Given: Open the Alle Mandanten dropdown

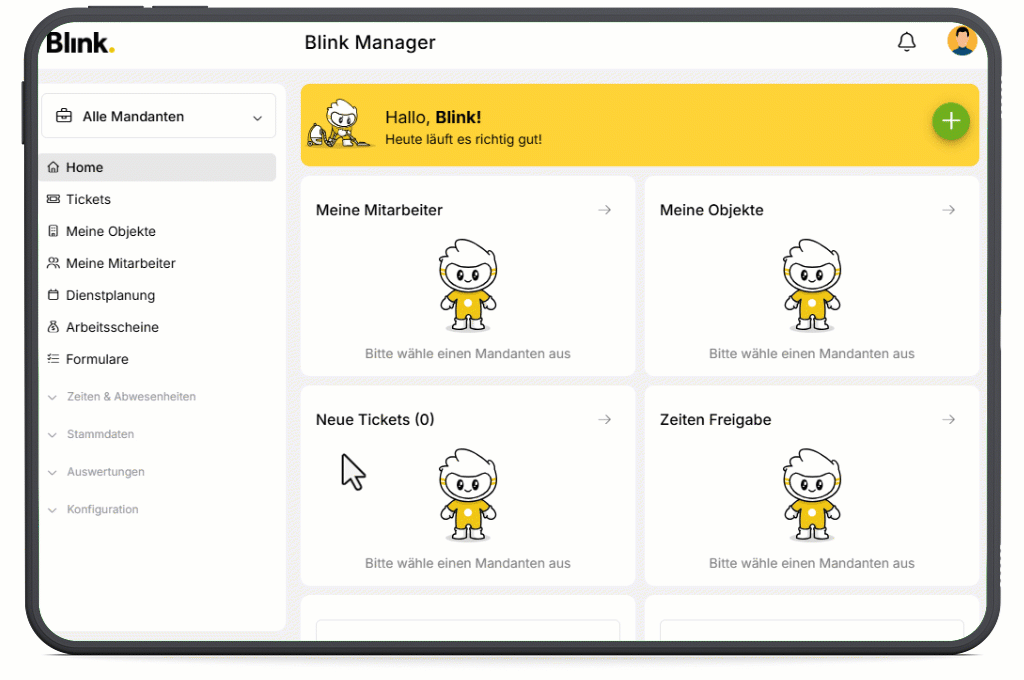Looking at the screenshot, I should click(x=159, y=116).
